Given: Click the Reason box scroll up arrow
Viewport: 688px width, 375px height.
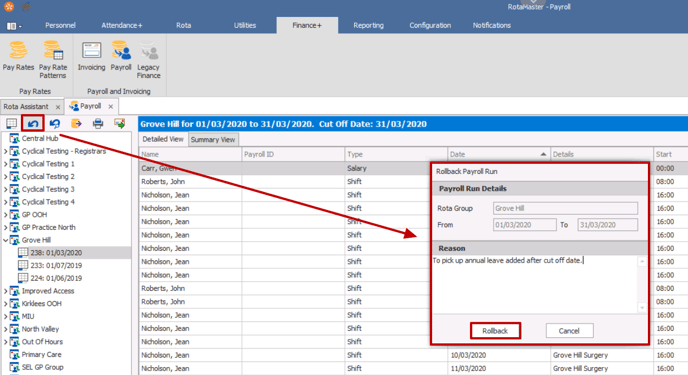Looking at the screenshot, I should (642, 261).
